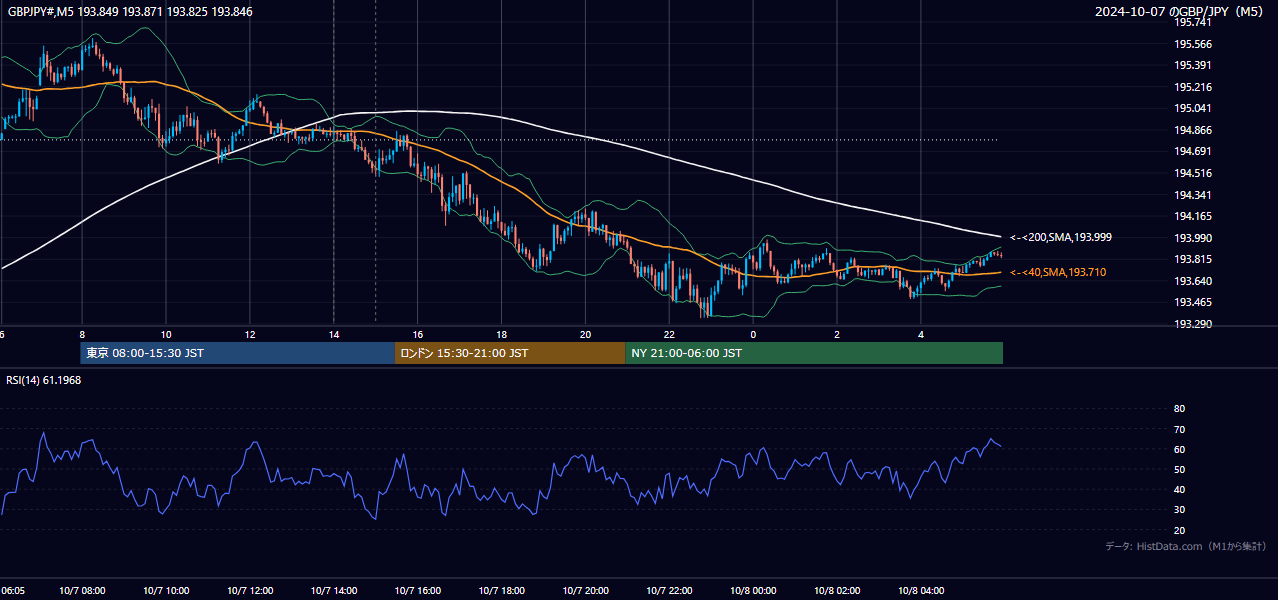The height and width of the screenshot is (600, 1278).
Task: Click RSI scale level 30
Action: click(1179, 510)
